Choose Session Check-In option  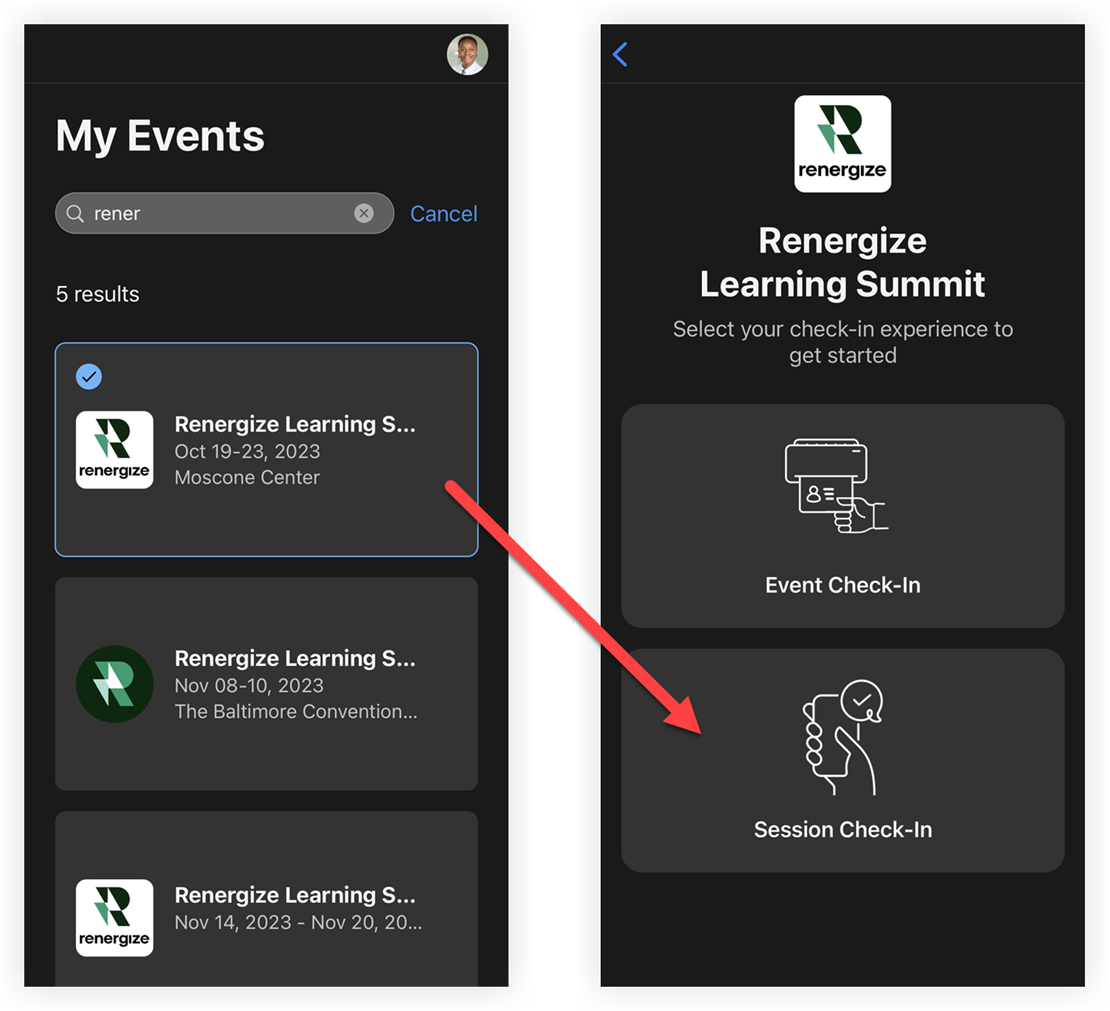842,760
